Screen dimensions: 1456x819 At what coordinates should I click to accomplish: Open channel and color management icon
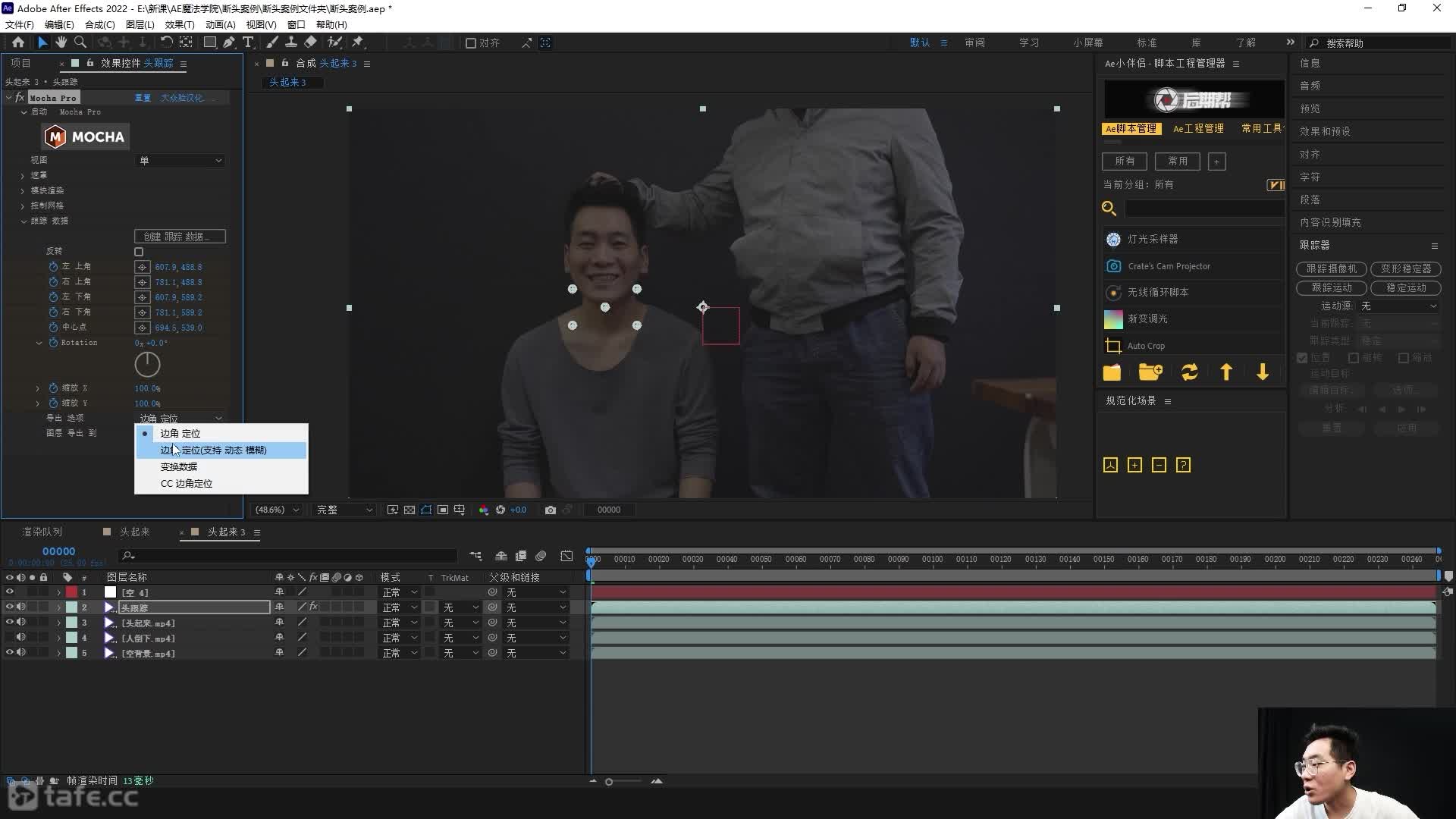click(484, 510)
